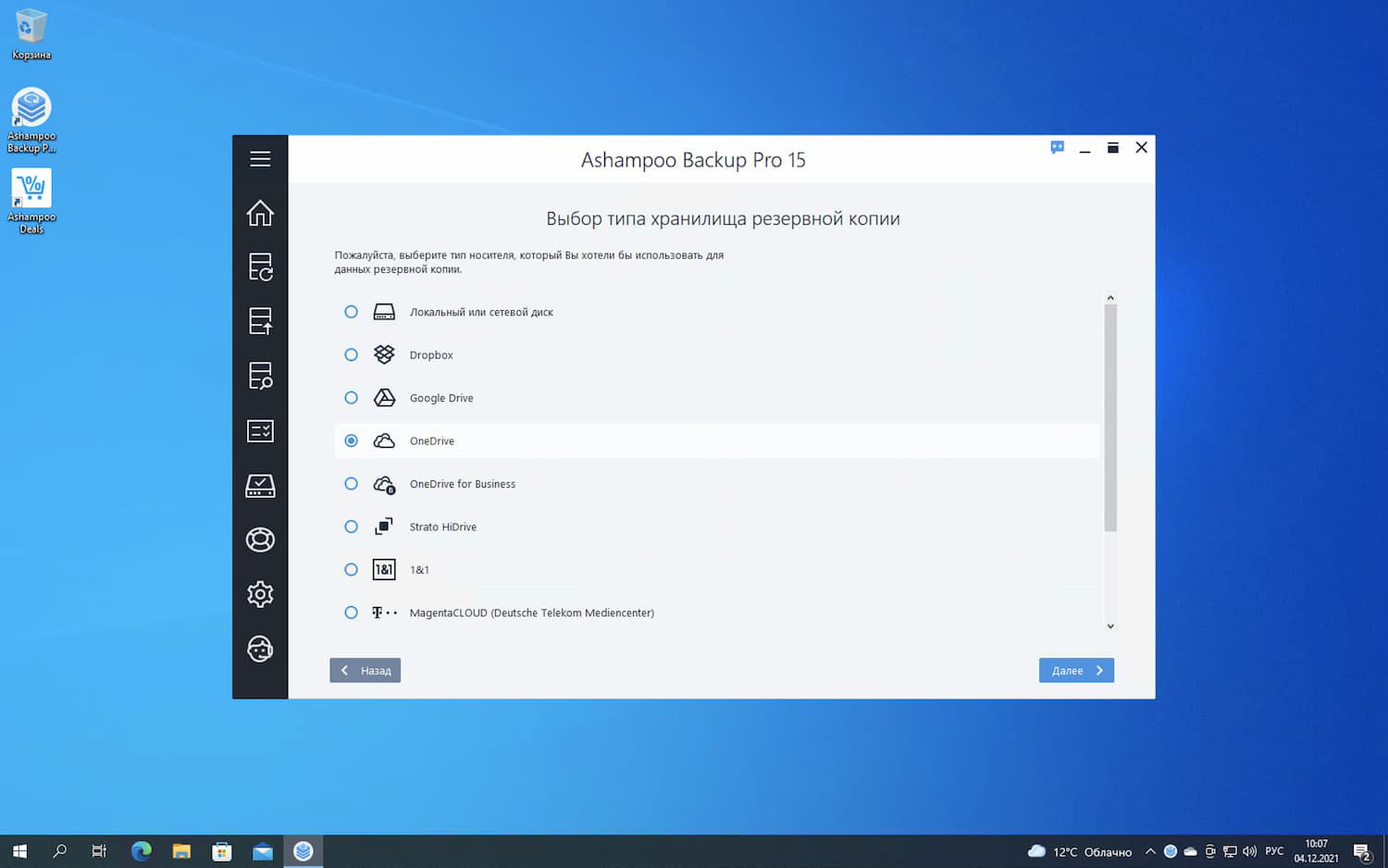
Task: Open settings via the gear sidebar icon
Action: 260,594
